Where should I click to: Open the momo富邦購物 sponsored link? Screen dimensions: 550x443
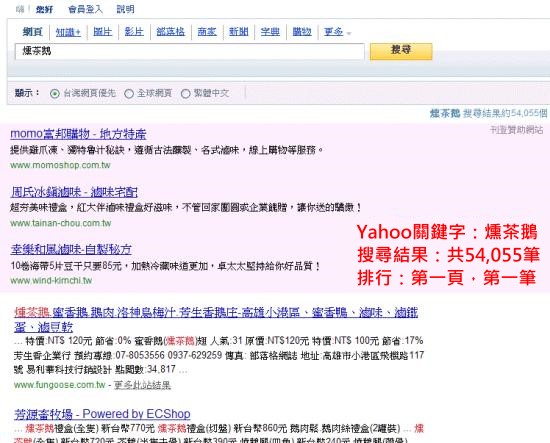[78, 134]
